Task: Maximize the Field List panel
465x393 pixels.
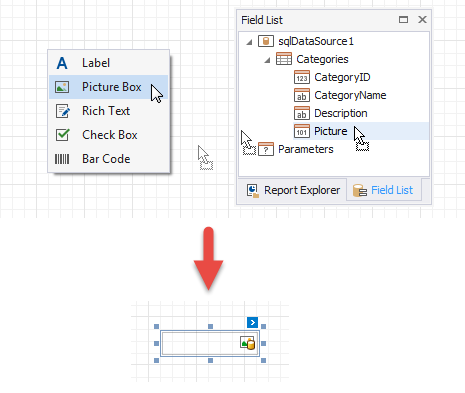Action: point(403,20)
